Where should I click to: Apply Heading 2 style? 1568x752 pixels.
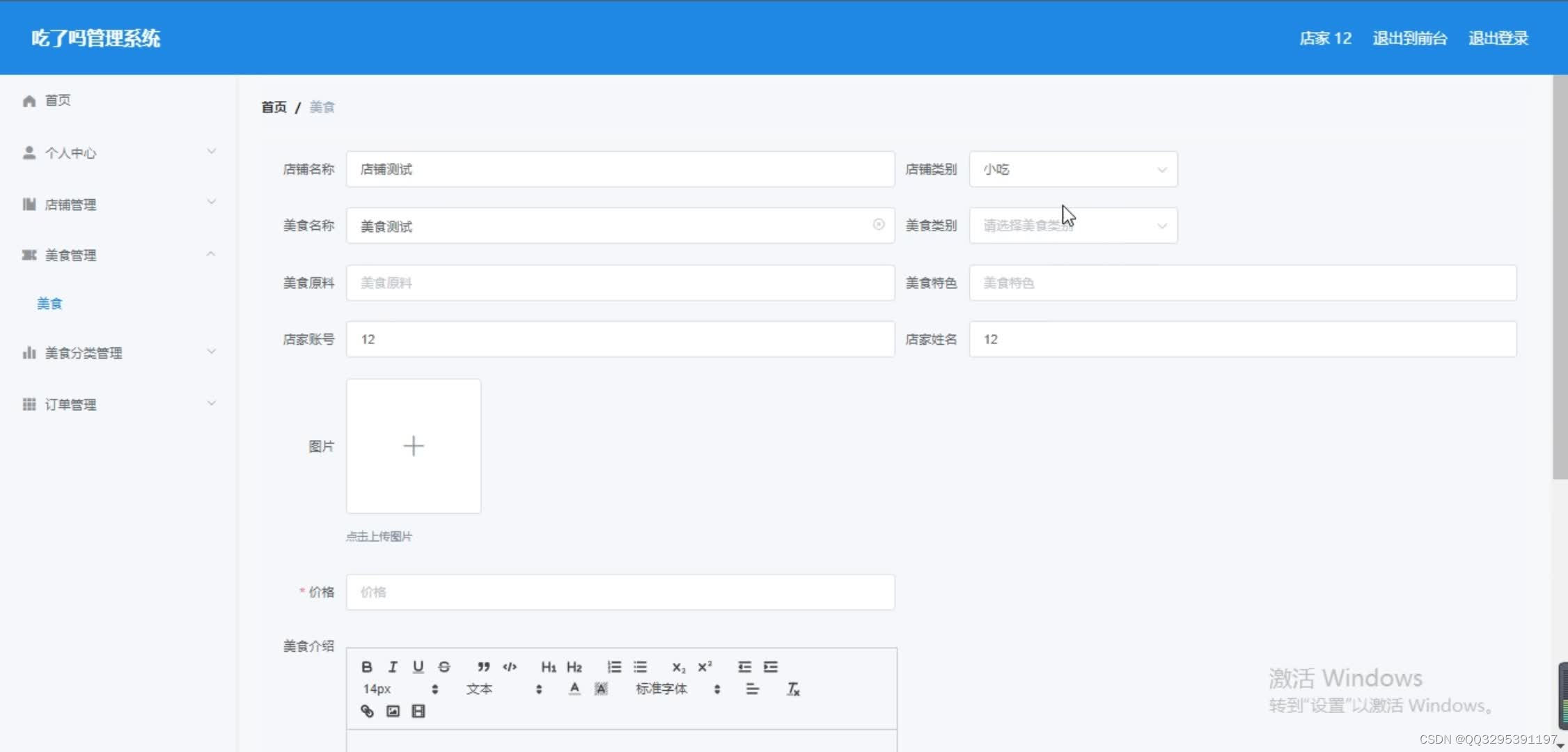pyautogui.click(x=574, y=667)
